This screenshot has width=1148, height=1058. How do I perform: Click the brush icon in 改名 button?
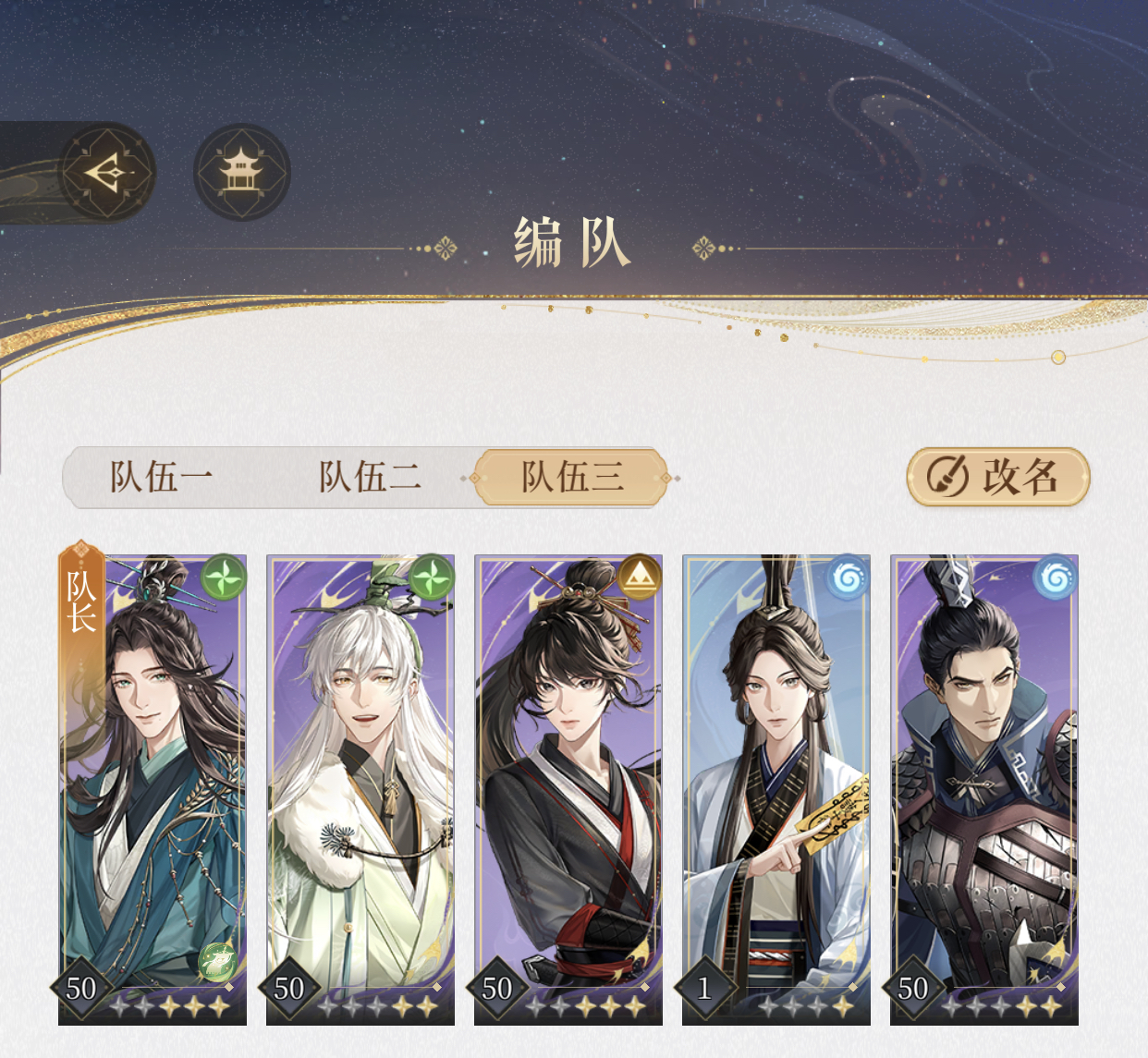(x=948, y=477)
